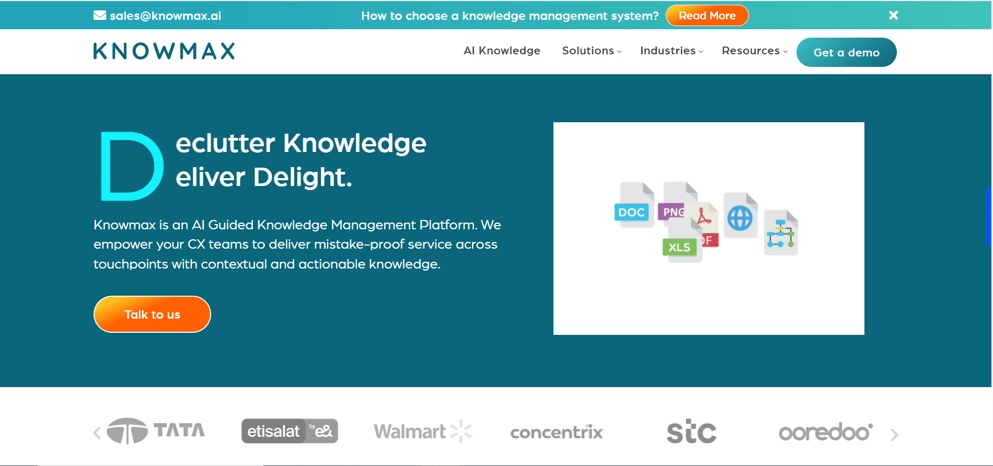Open the Resources dropdown menu
This screenshot has width=993, height=466.
coord(754,51)
